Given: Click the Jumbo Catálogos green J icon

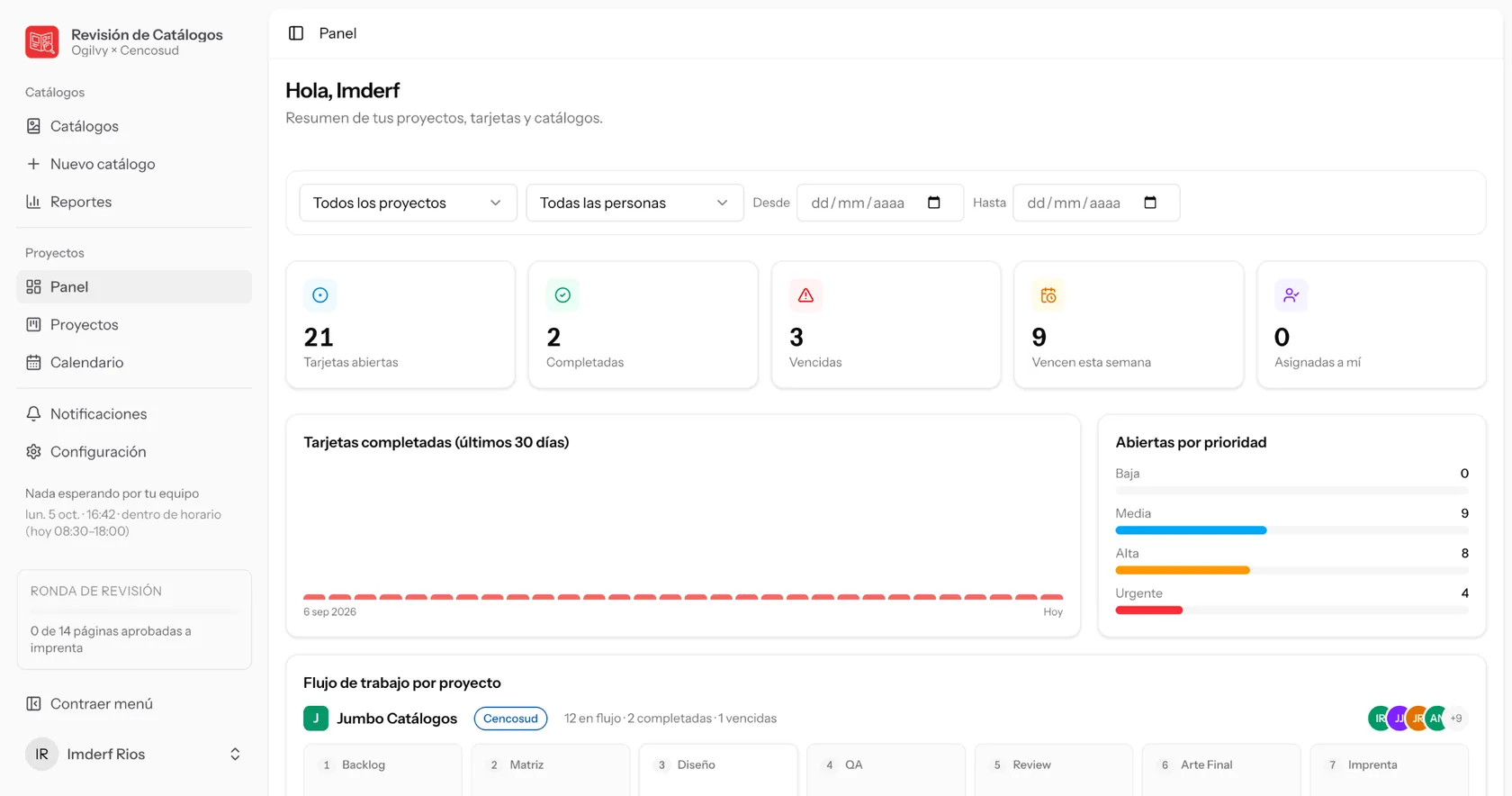Looking at the screenshot, I should click(316, 718).
